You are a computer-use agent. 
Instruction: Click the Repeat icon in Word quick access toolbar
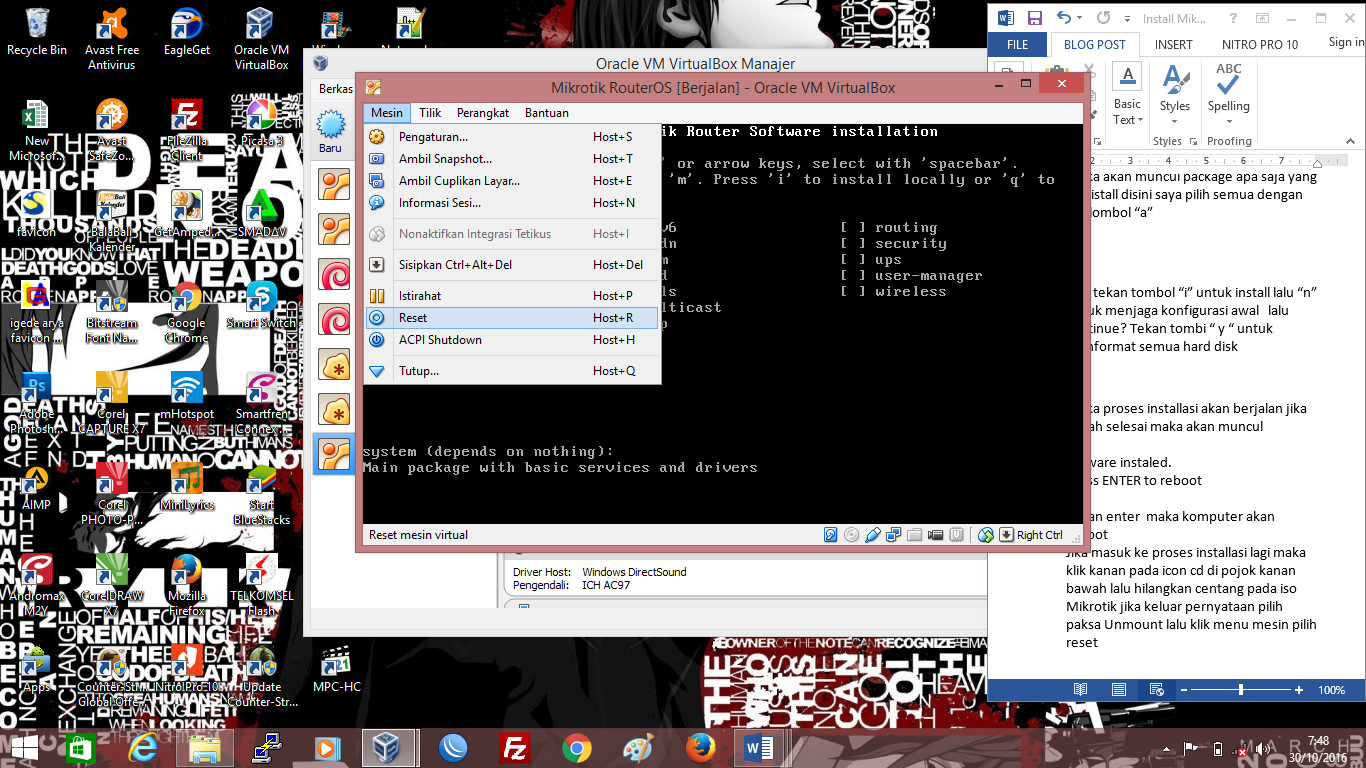[1103, 18]
